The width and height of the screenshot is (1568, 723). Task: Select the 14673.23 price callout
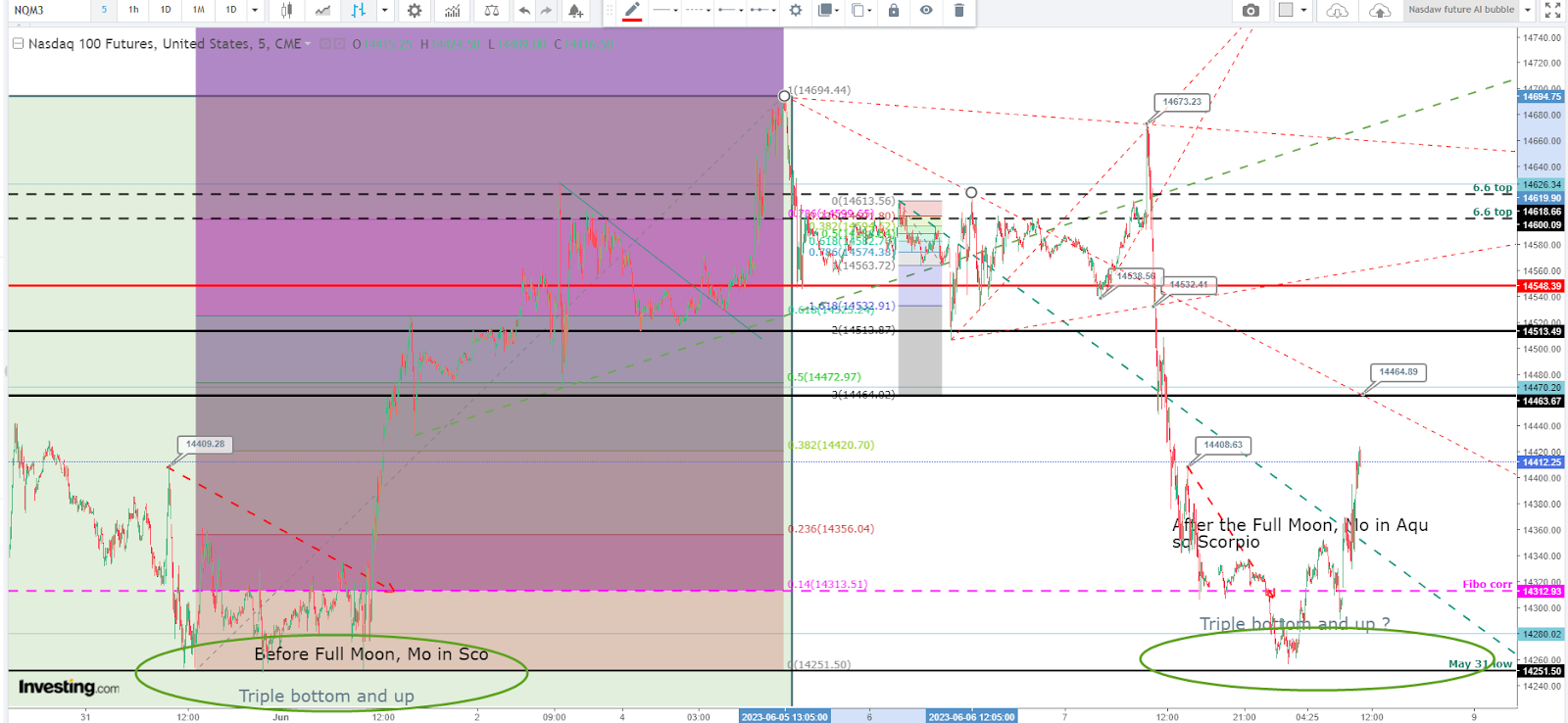point(1182,102)
